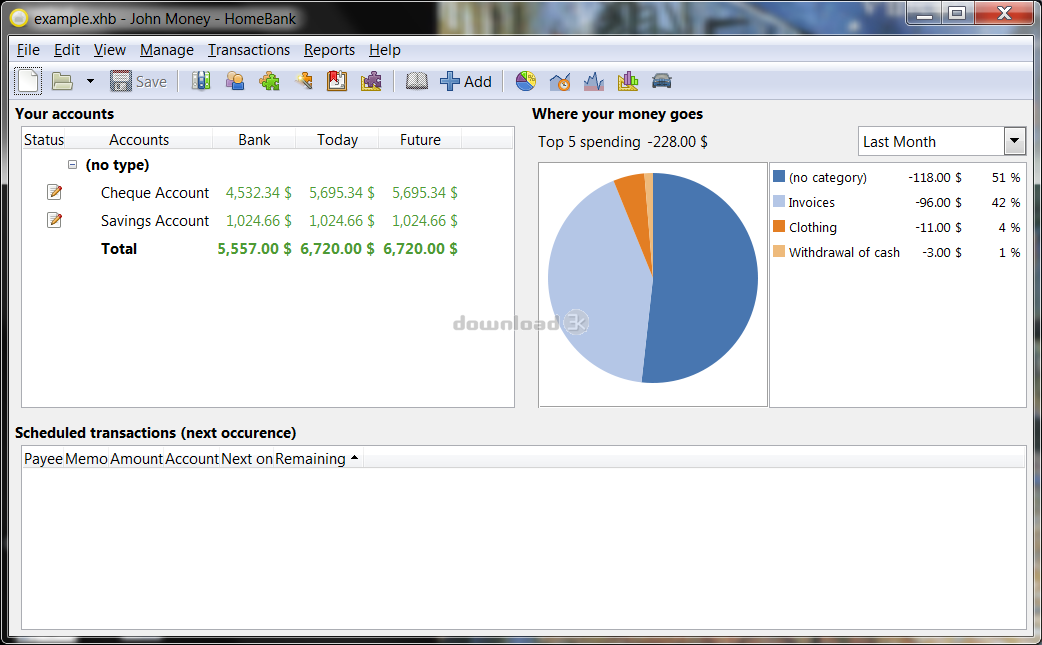Open the Statistics pie chart report
The width and height of the screenshot is (1042, 645).
[x=526, y=81]
